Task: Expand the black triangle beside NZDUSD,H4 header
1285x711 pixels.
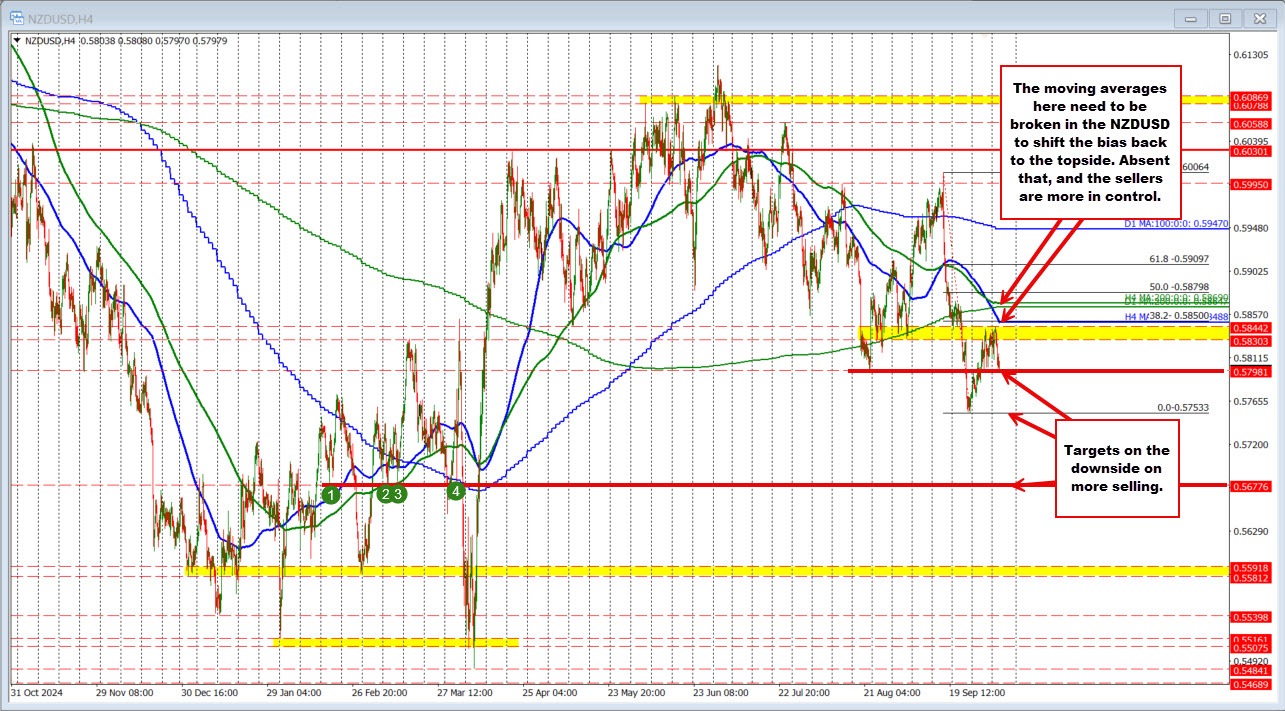Action: 17,41
